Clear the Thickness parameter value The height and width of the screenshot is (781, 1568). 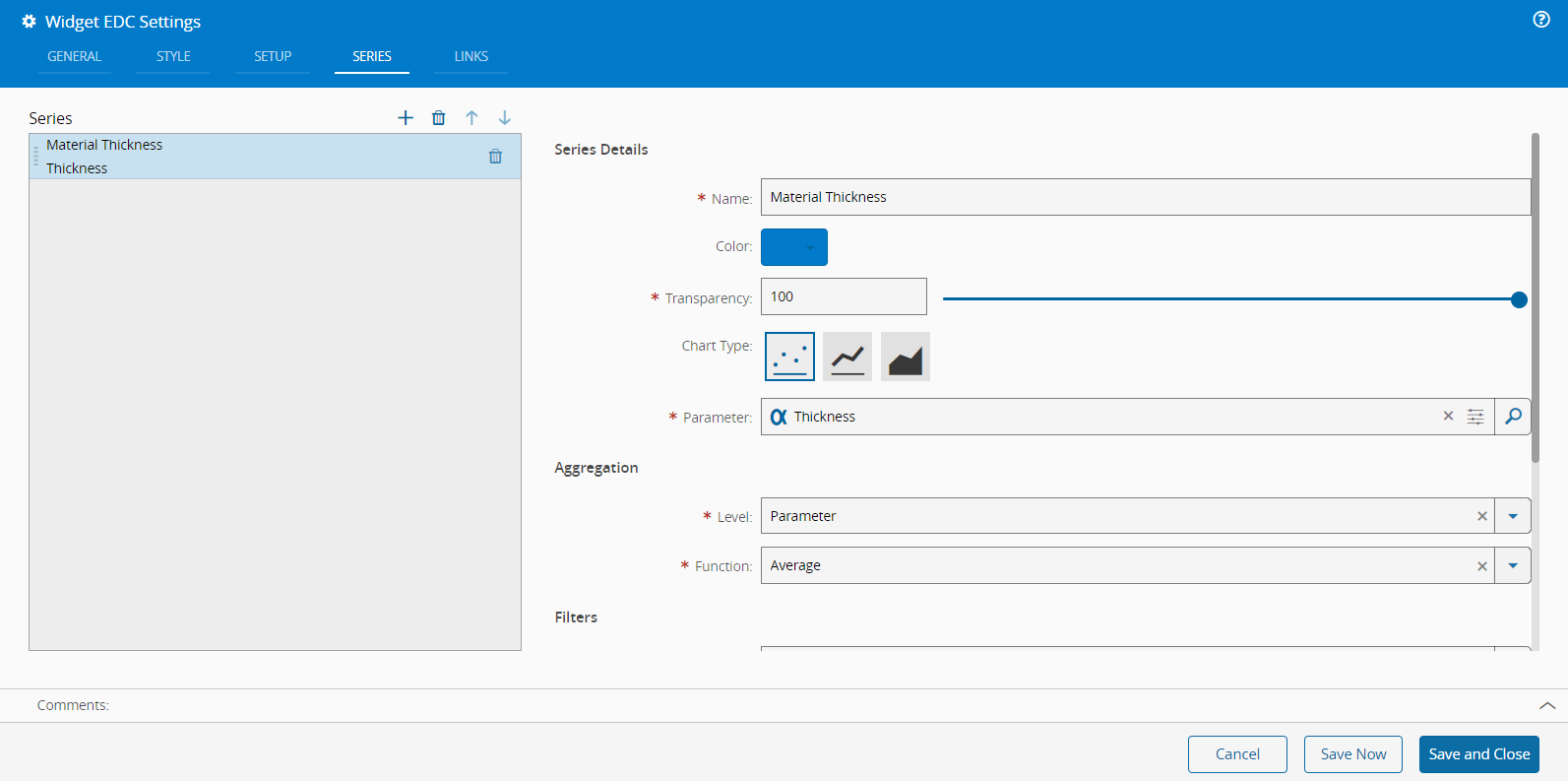click(x=1448, y=417)
